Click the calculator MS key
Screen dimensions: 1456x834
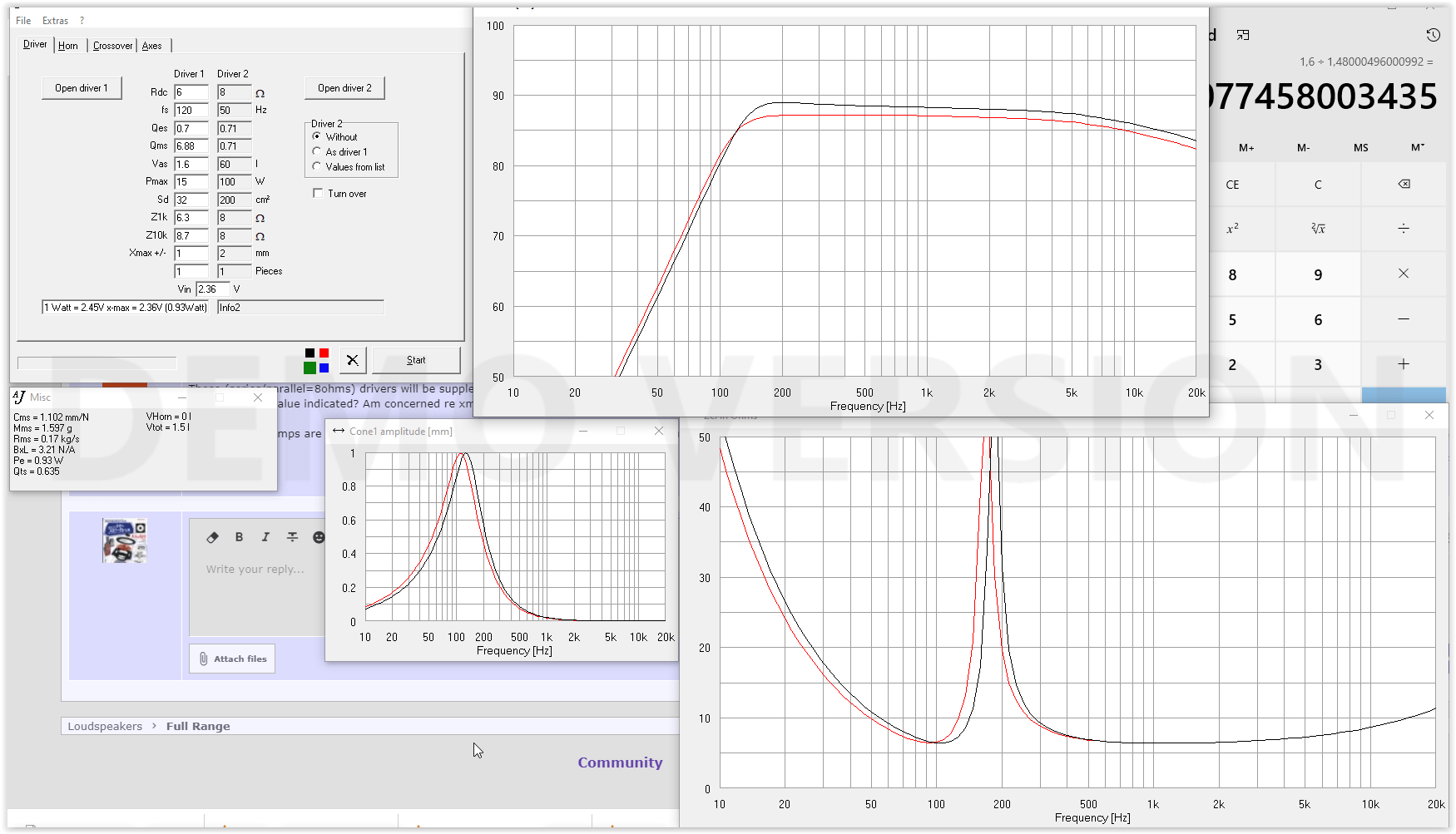pyautogui.click(x=1361, y=147)
